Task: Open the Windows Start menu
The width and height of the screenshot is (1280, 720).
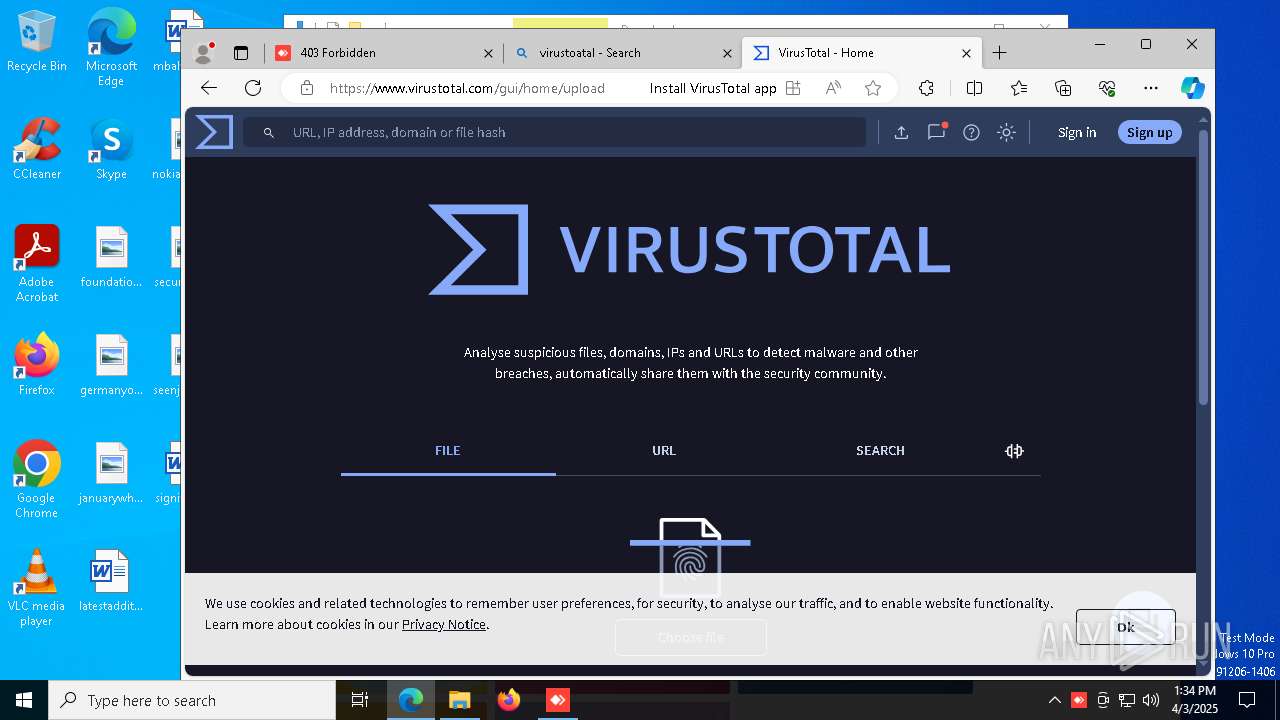Action: [x=24, y=700]
